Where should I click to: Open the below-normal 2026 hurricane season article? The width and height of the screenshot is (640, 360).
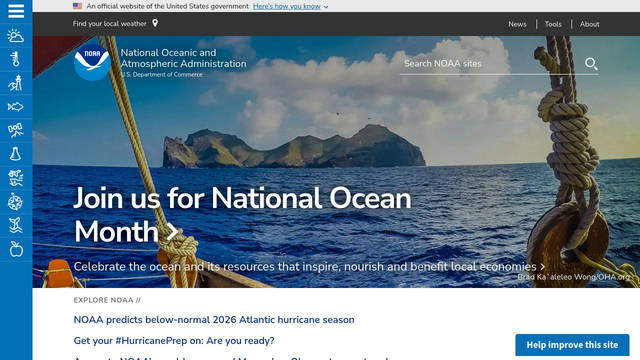click(x=214, y=320)
